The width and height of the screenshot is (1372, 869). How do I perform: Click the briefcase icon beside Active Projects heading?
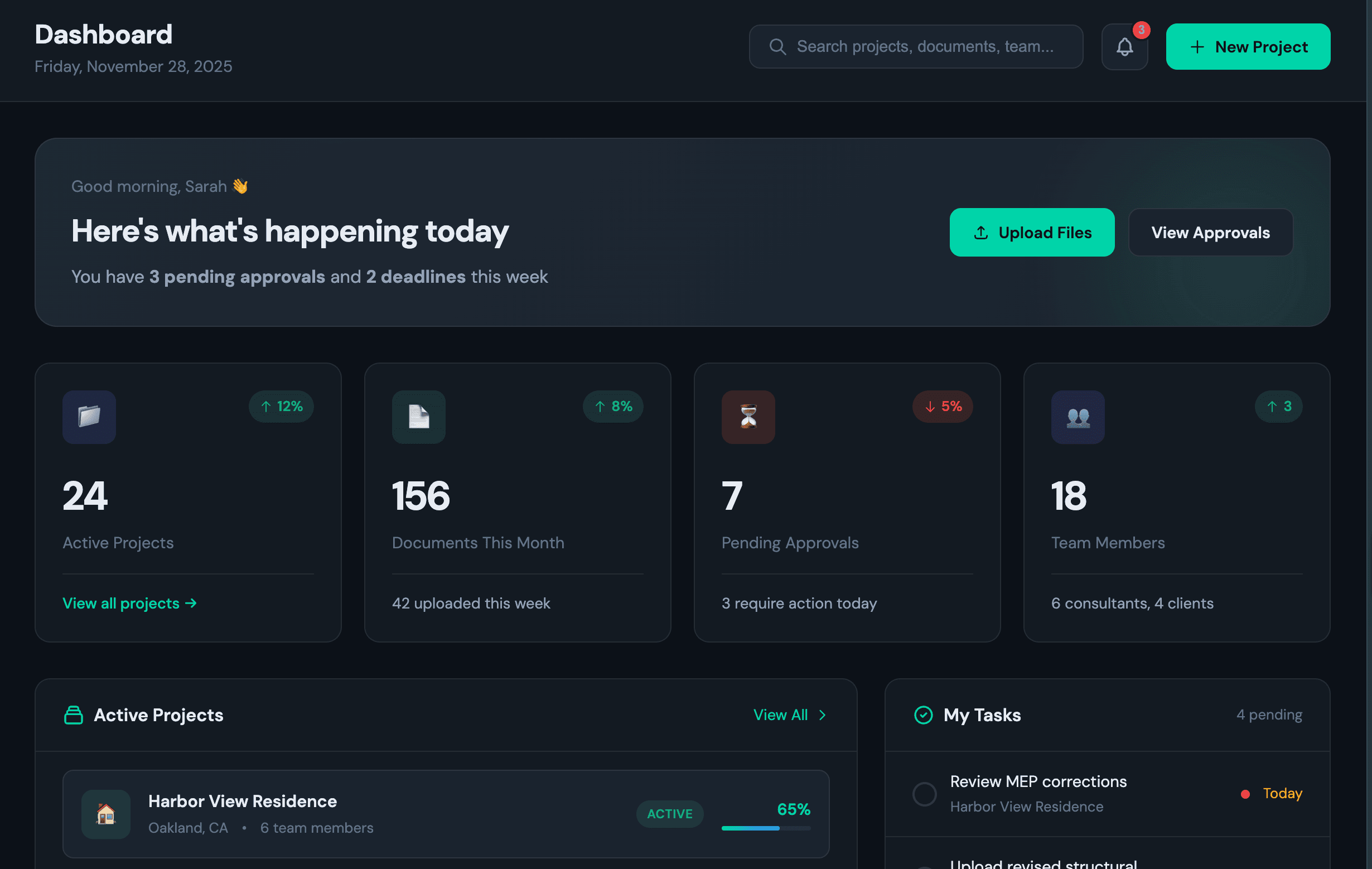tap(73, 714)
